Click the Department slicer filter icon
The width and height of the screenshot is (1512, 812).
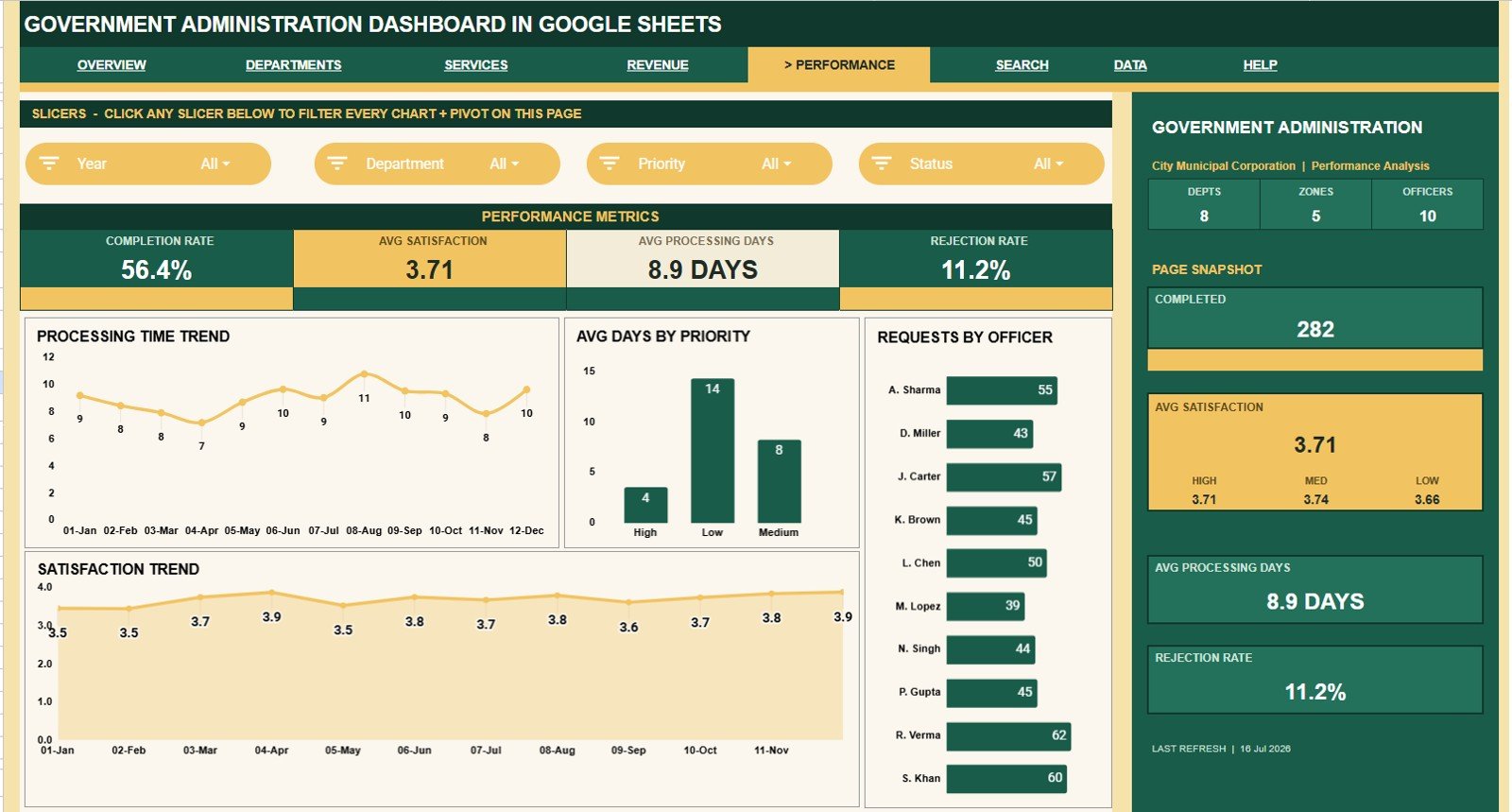(x=336, y=164)
